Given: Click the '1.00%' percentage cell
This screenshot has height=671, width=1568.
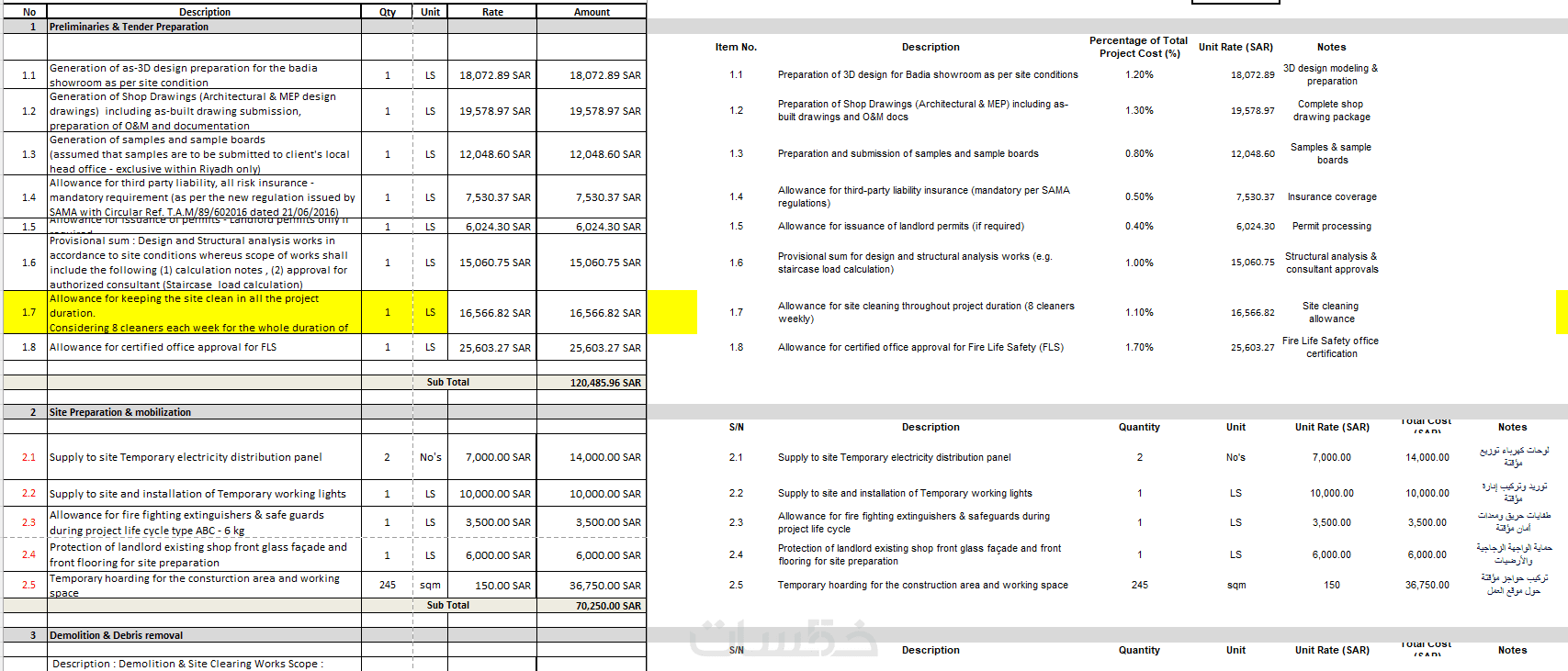Looking at the screenshot, I should (1139, 263).
